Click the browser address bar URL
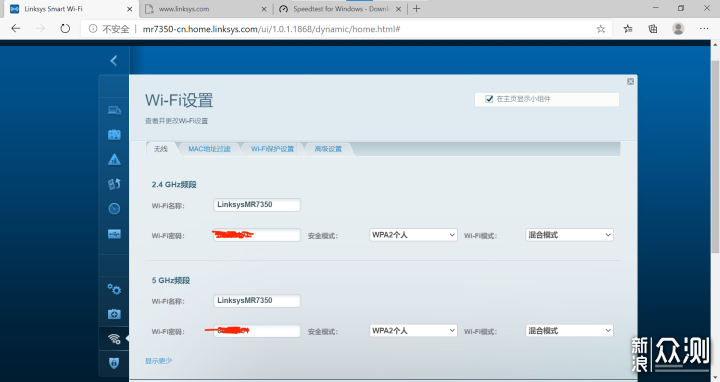 (x=271, y=29)
